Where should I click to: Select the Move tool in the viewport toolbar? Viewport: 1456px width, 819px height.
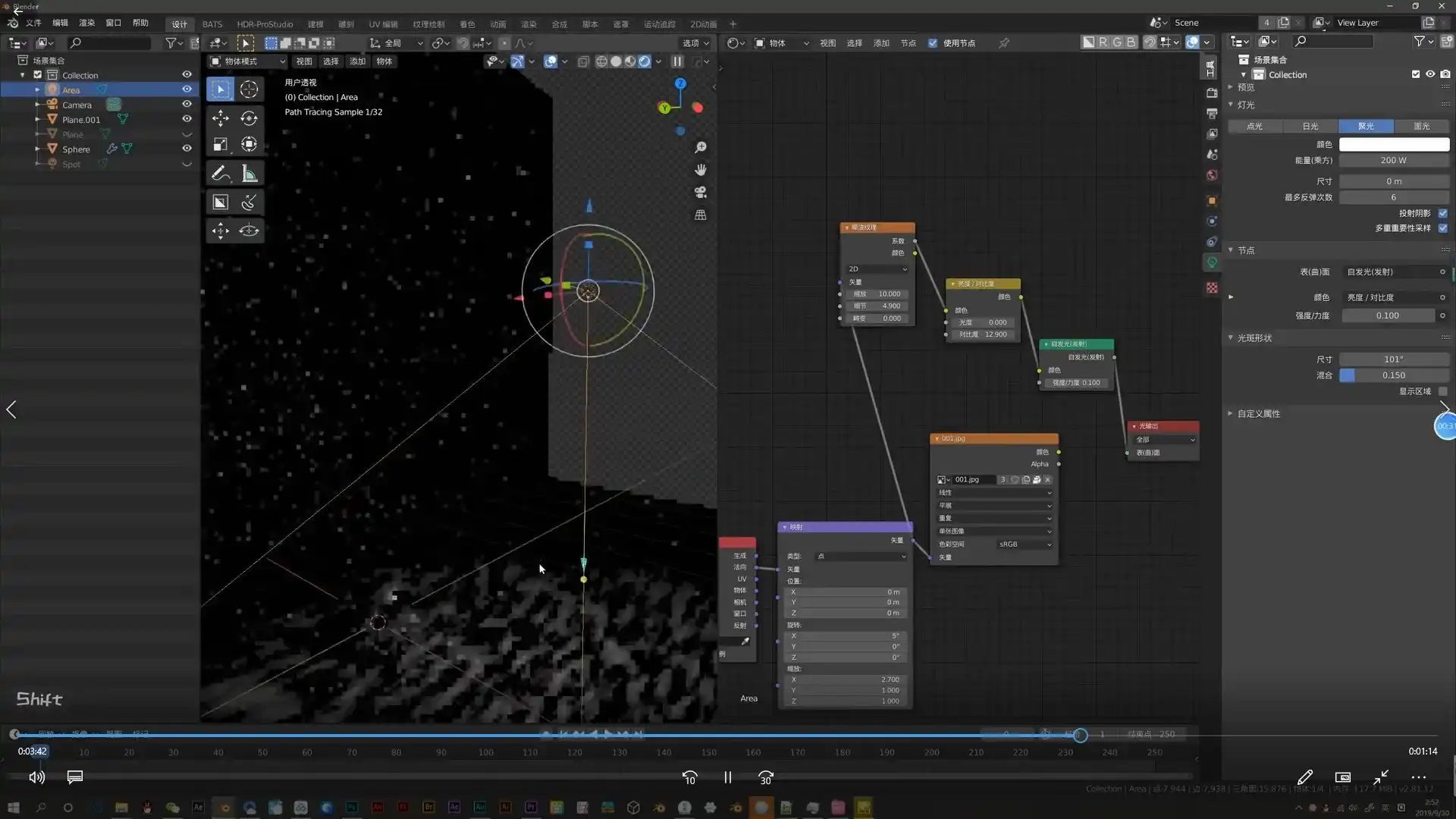click(x=221, y=118)
